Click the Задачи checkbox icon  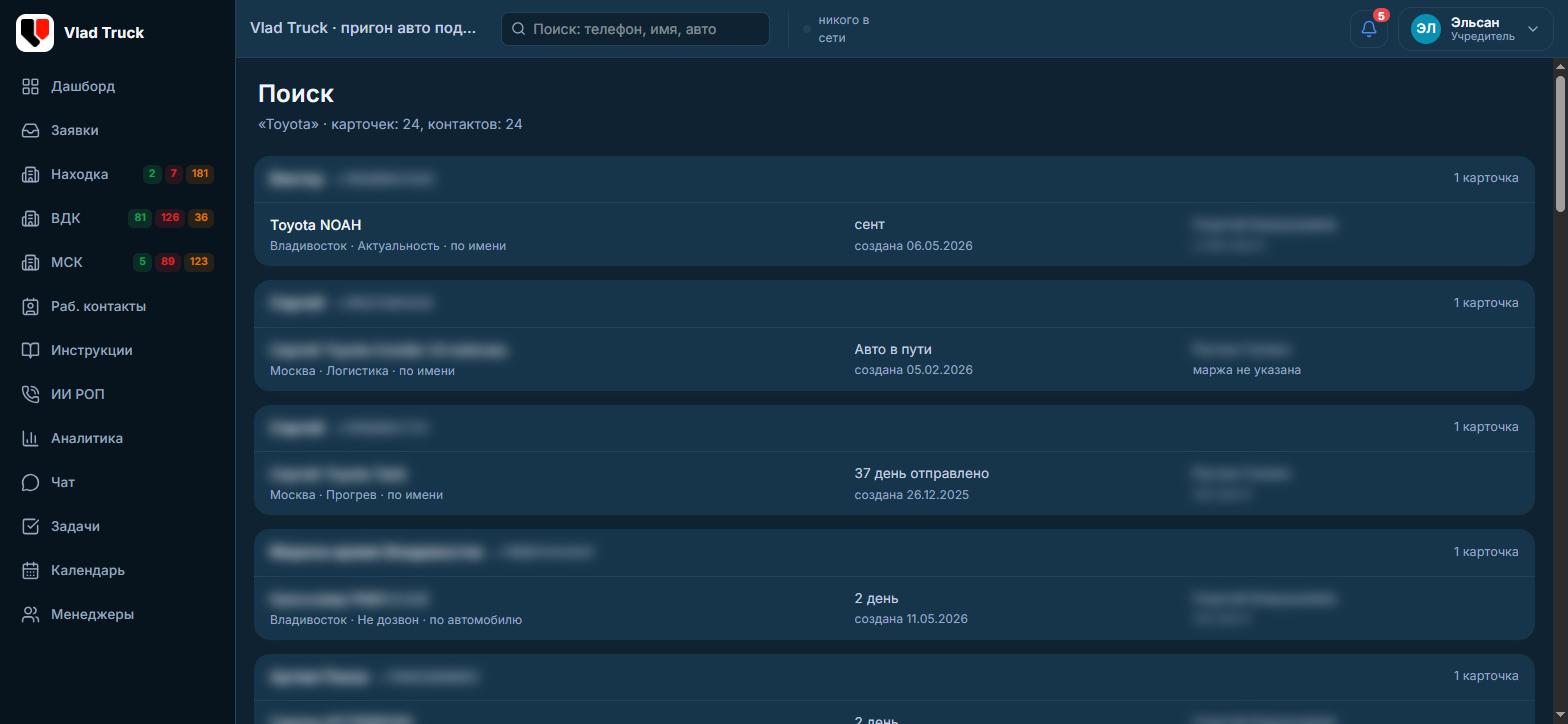click(x=31, y=527)
